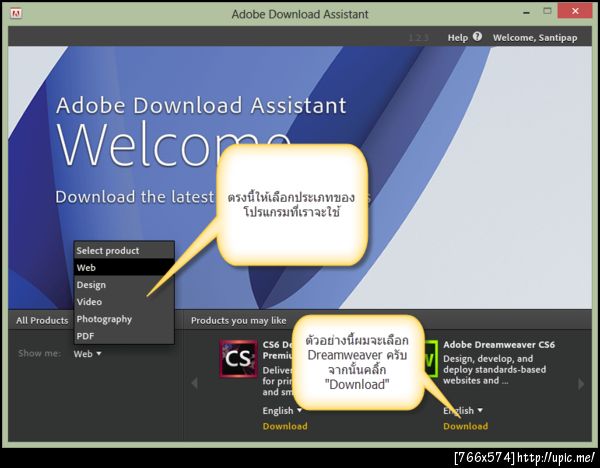Viewport: 600px width, 468px height.
Task: Click Welcome, Santipap account text
Action: click(535, 38)
